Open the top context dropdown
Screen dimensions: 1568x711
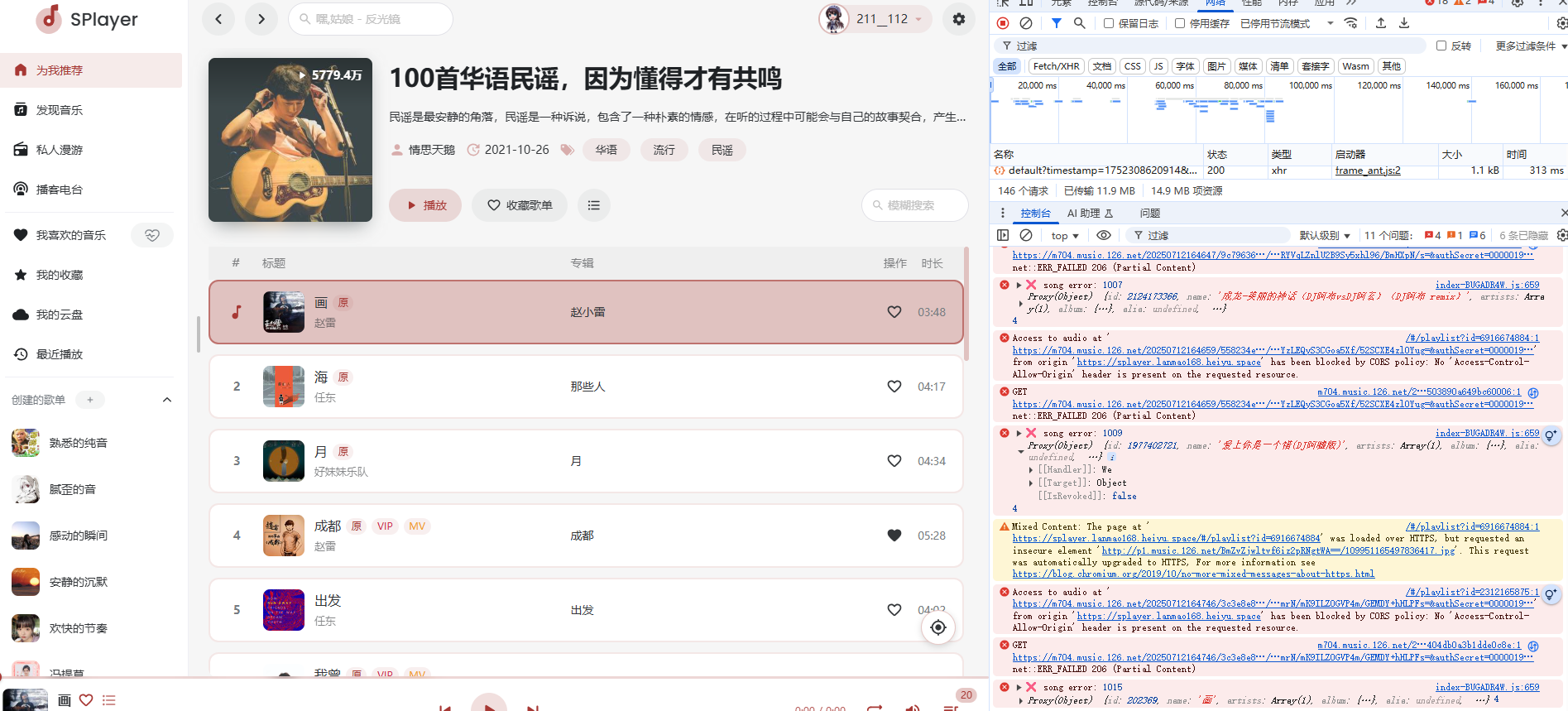click(x=1065, y=236)
